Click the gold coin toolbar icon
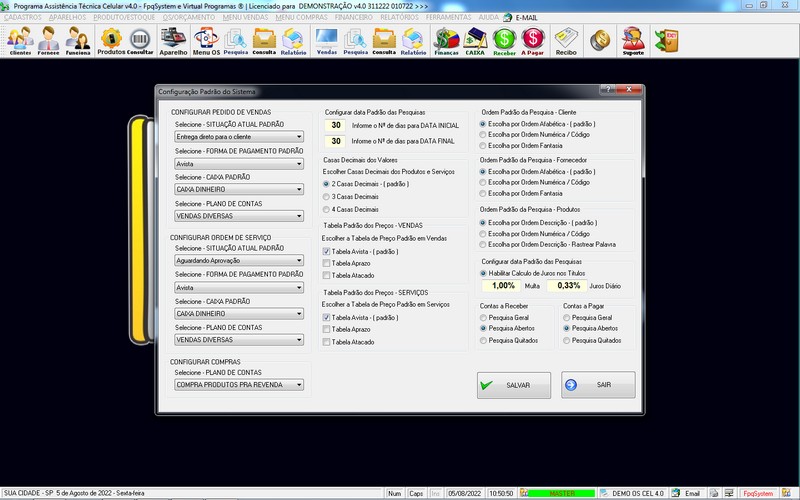 pyautogui.click(x=600, y=40)
